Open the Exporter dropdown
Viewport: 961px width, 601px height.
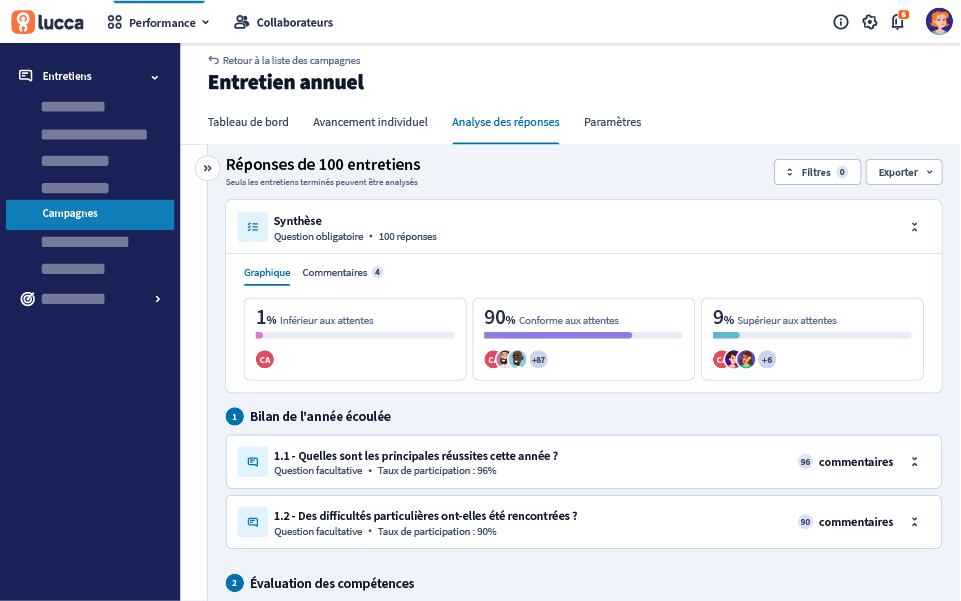pyautogui.click(x=904, y=172)
